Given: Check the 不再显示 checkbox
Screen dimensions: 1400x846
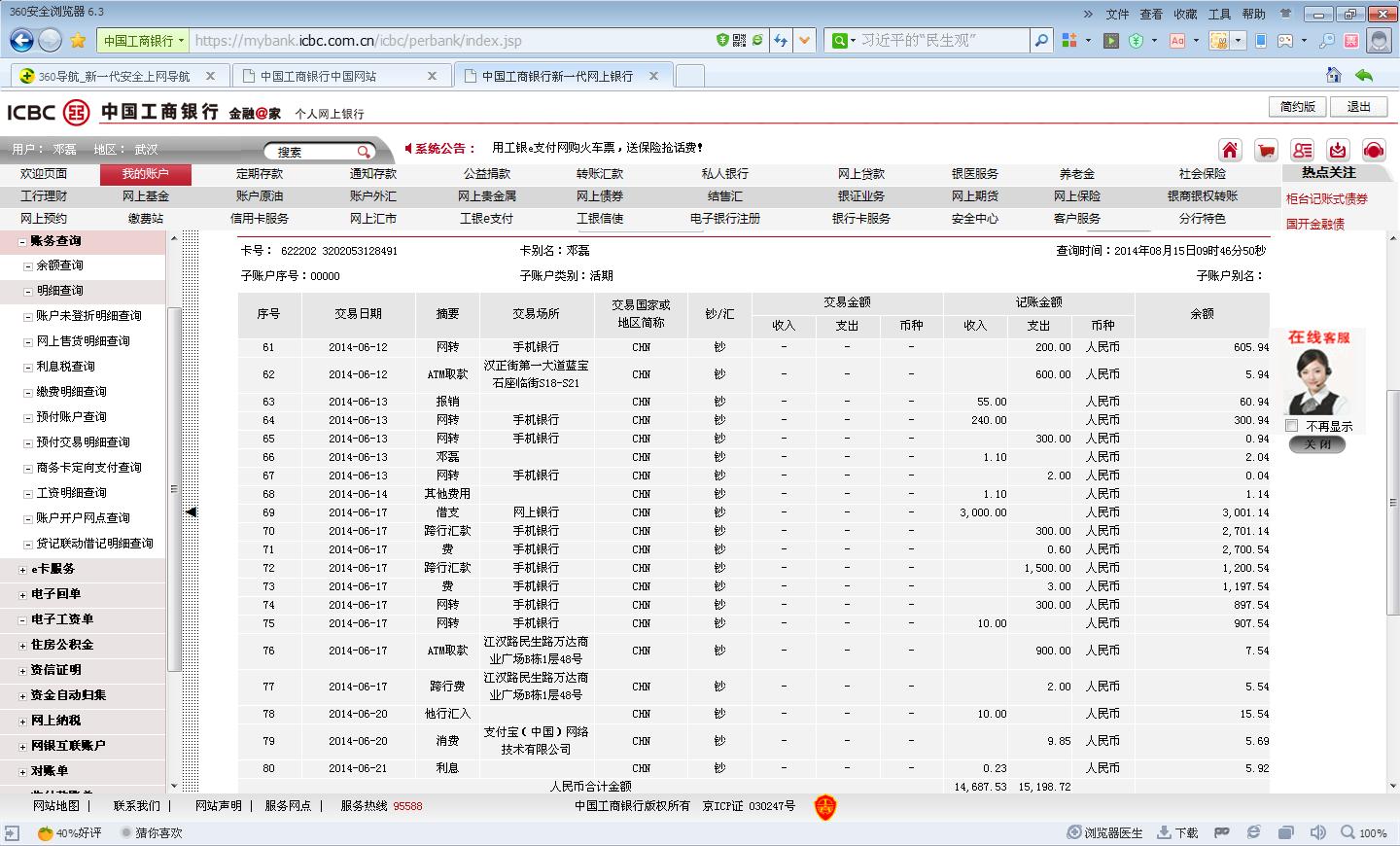Looking at the screenshot, I should point(1292,426).
